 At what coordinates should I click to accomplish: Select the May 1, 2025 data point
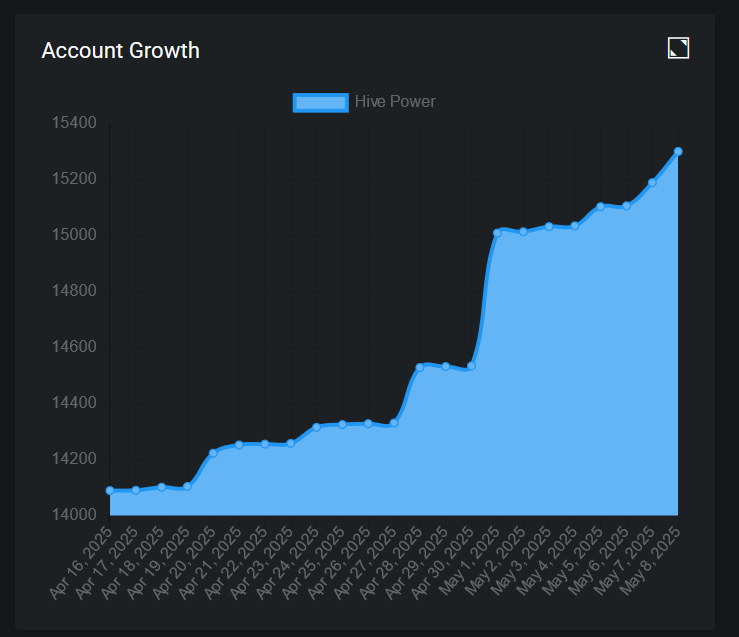pyautogui.click(x=497, y=232)
